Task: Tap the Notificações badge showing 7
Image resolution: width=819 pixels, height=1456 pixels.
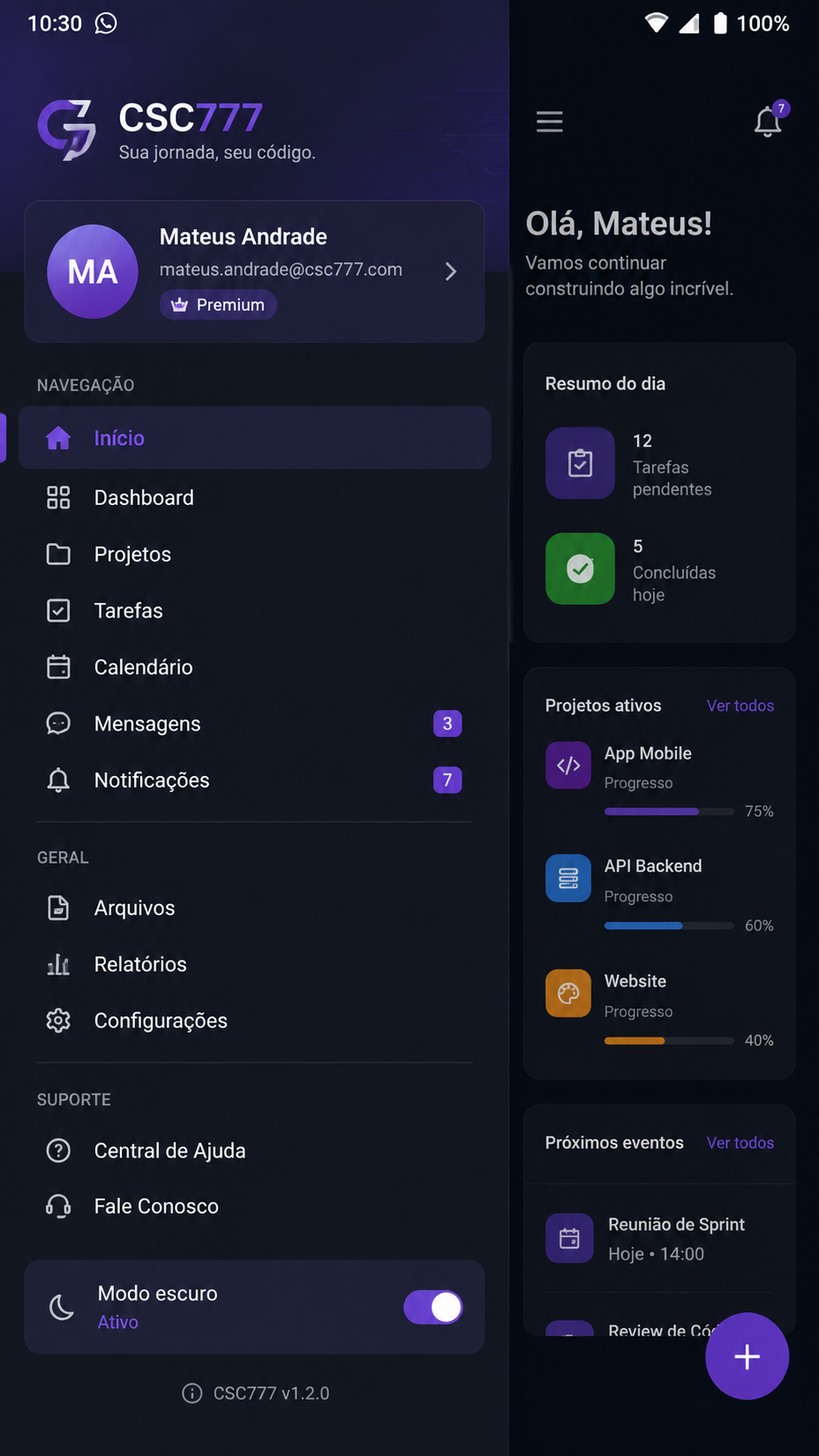Action: tap(447, 780)
